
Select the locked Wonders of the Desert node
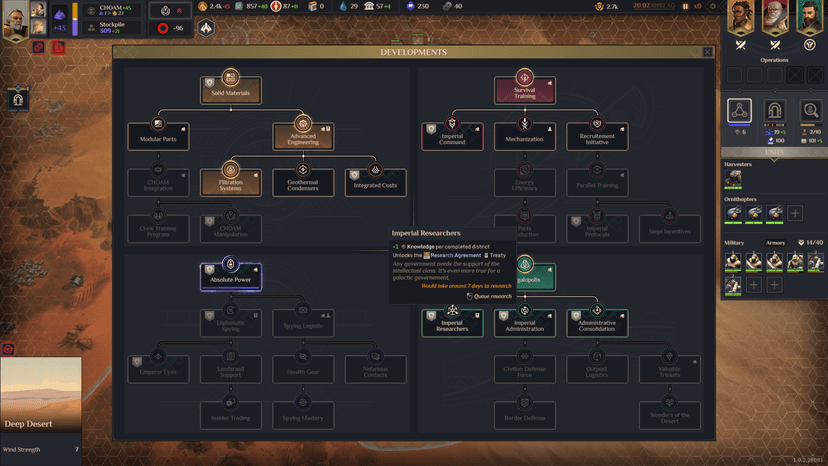(x=670, y=415)
